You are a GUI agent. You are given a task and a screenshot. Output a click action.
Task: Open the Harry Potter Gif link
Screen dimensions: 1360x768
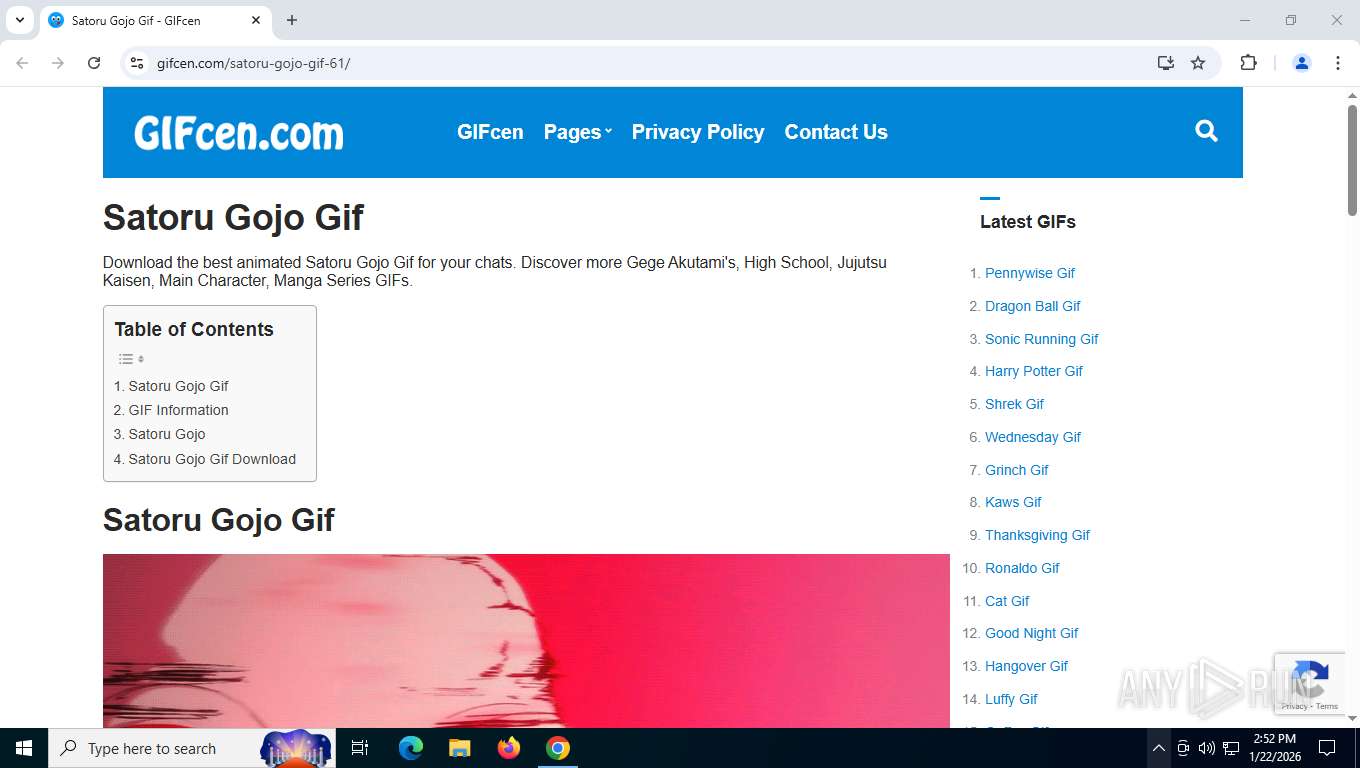point(1034,371)
